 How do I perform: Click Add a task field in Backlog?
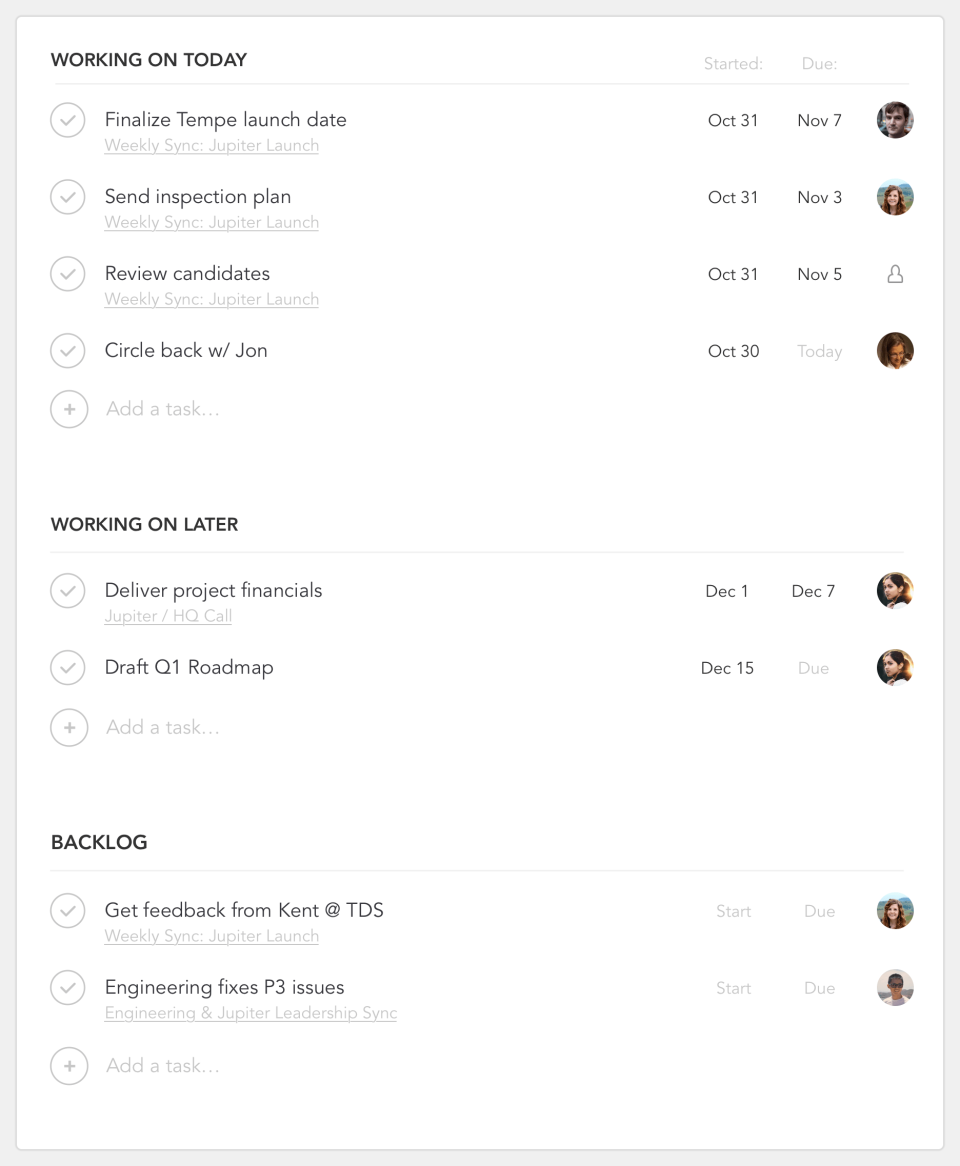tap(163, 1066)
